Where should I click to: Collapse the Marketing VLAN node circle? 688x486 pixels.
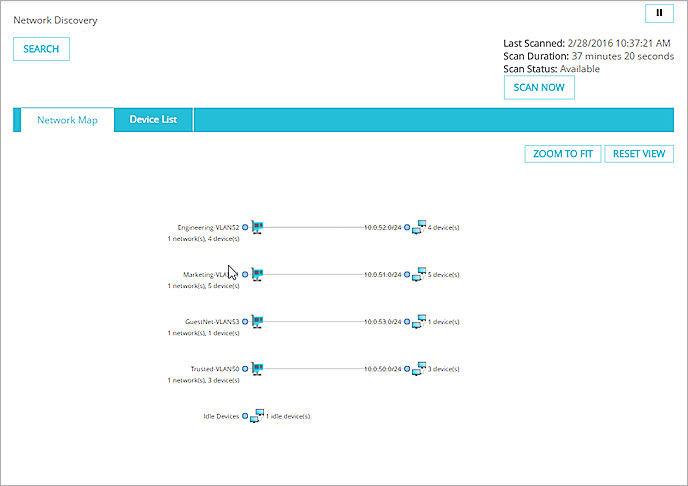(x=245, y=275)
